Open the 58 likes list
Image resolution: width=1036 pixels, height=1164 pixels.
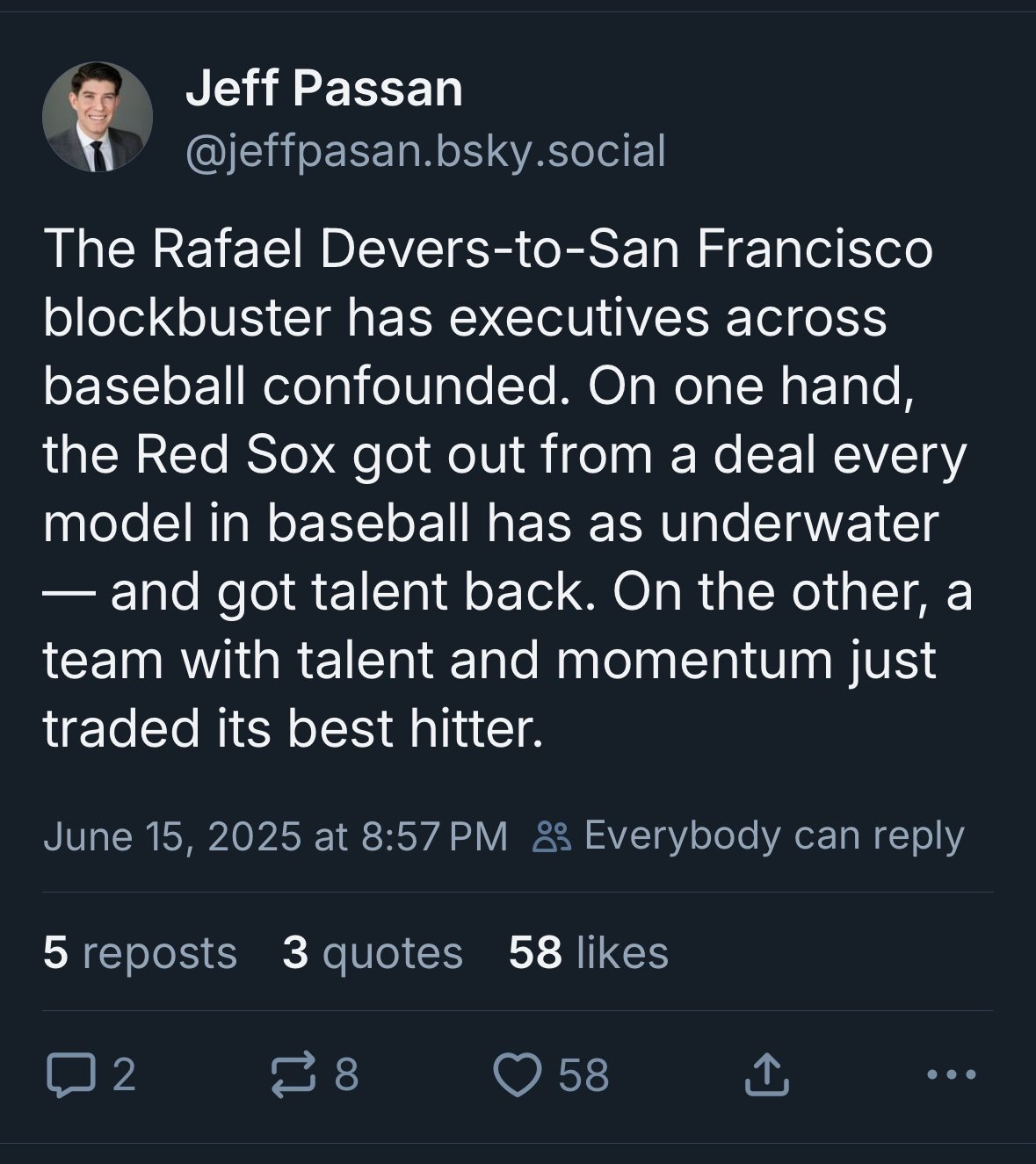(x=588, y=952)
